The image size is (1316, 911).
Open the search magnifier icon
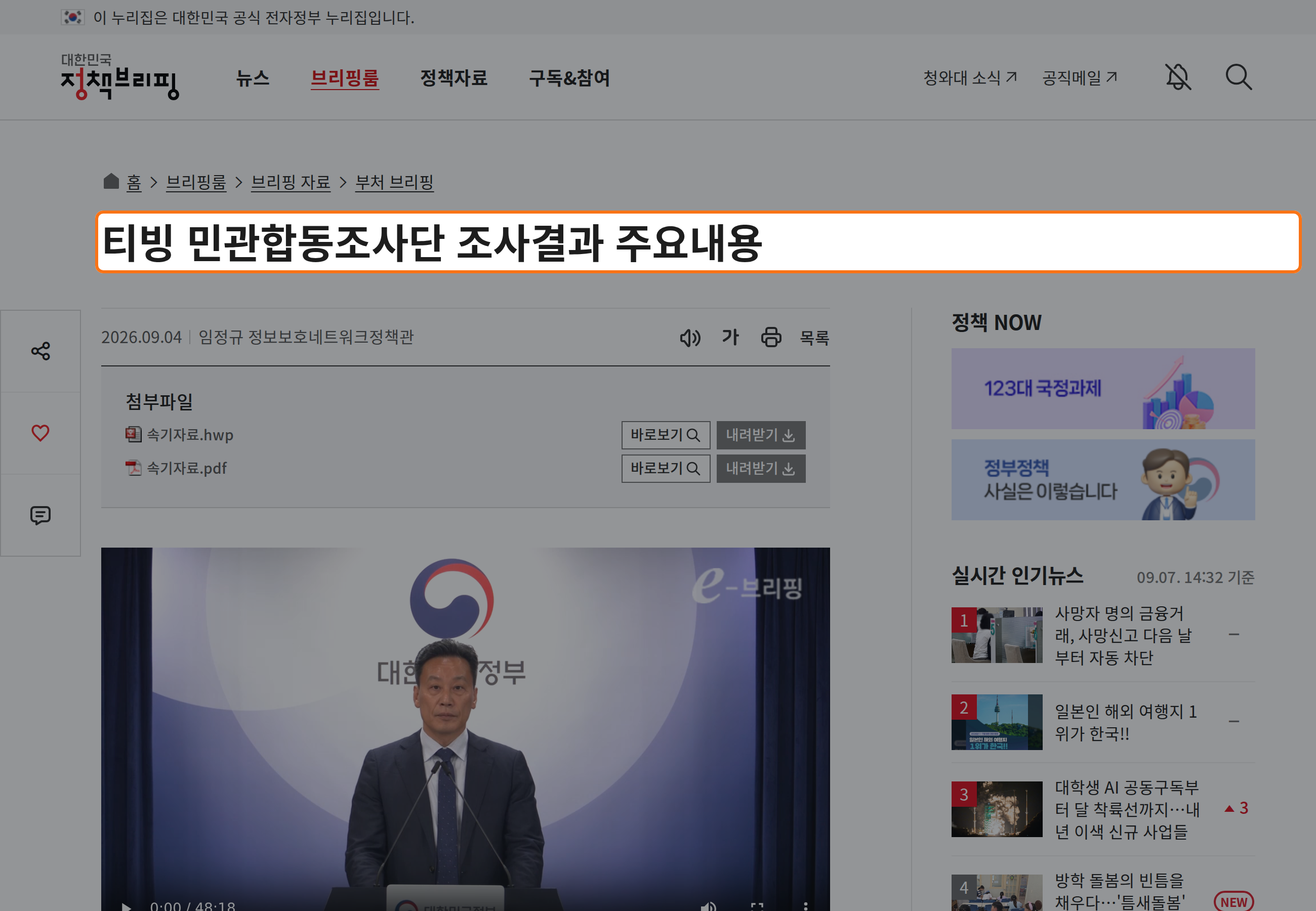click(1239, 77)
